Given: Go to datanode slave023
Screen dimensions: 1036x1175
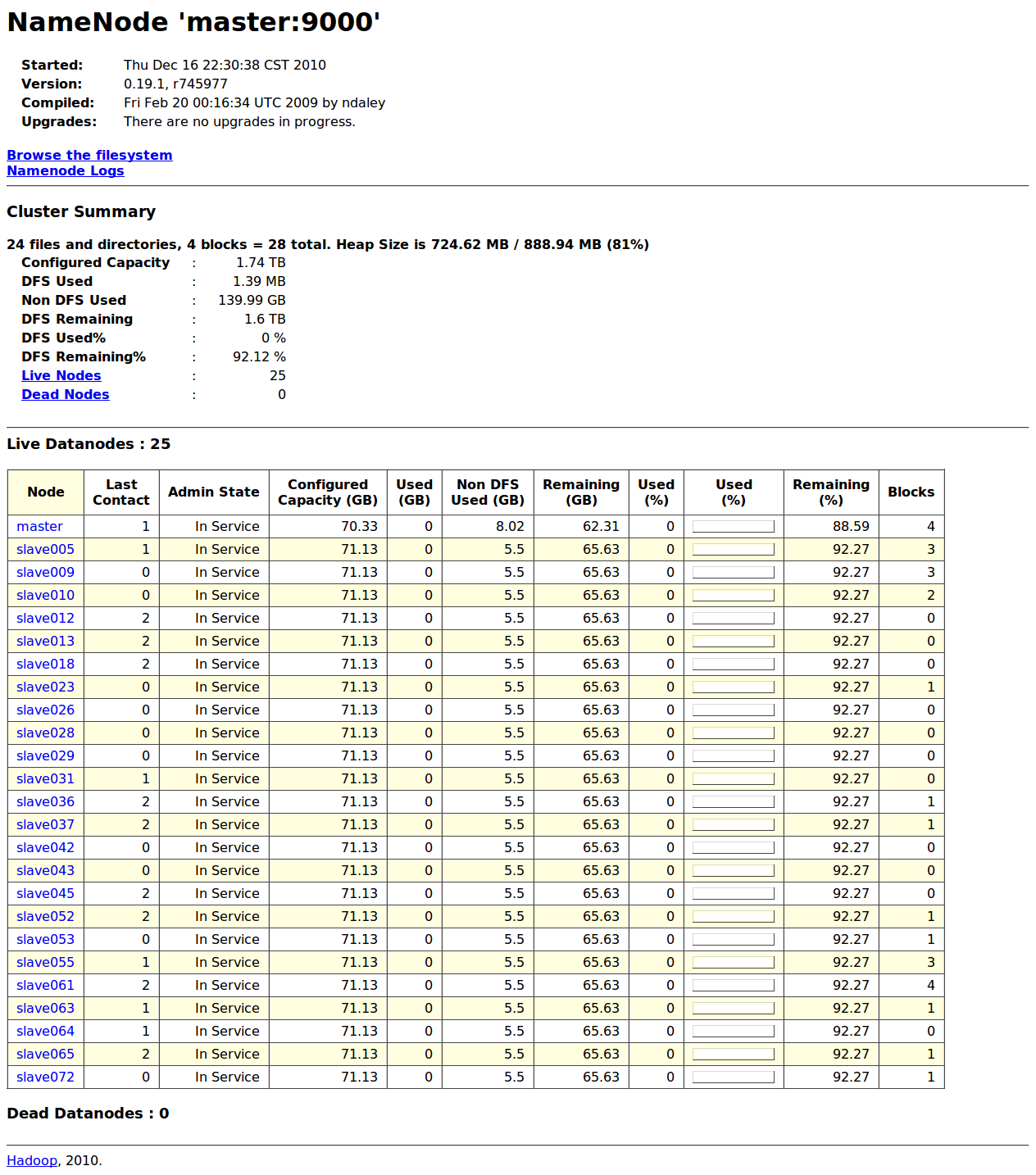Looking at the screenshot, I should pyautogui.click(x=45, y=687).
